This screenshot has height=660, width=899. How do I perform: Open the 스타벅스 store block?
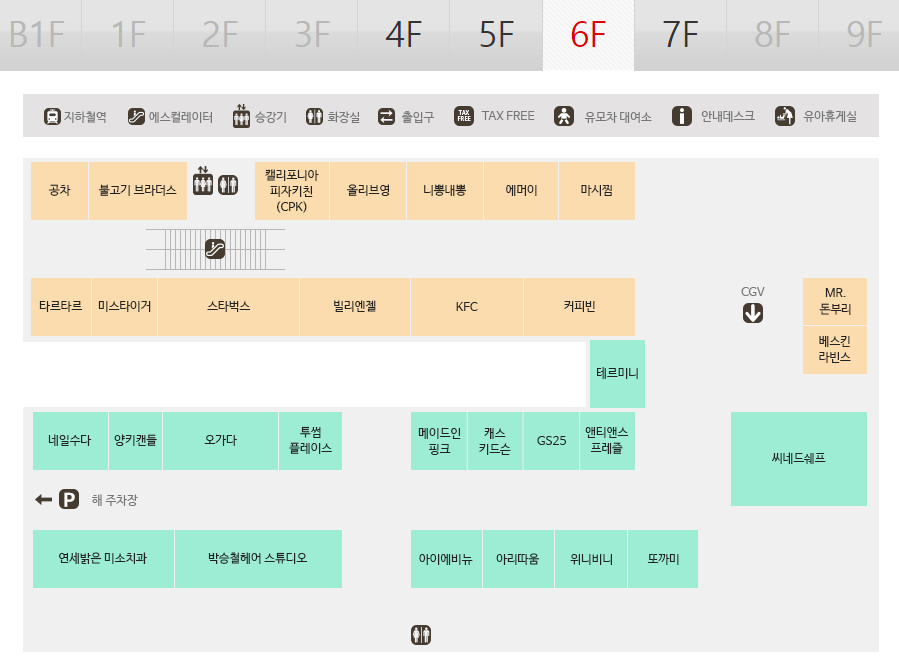229,307
